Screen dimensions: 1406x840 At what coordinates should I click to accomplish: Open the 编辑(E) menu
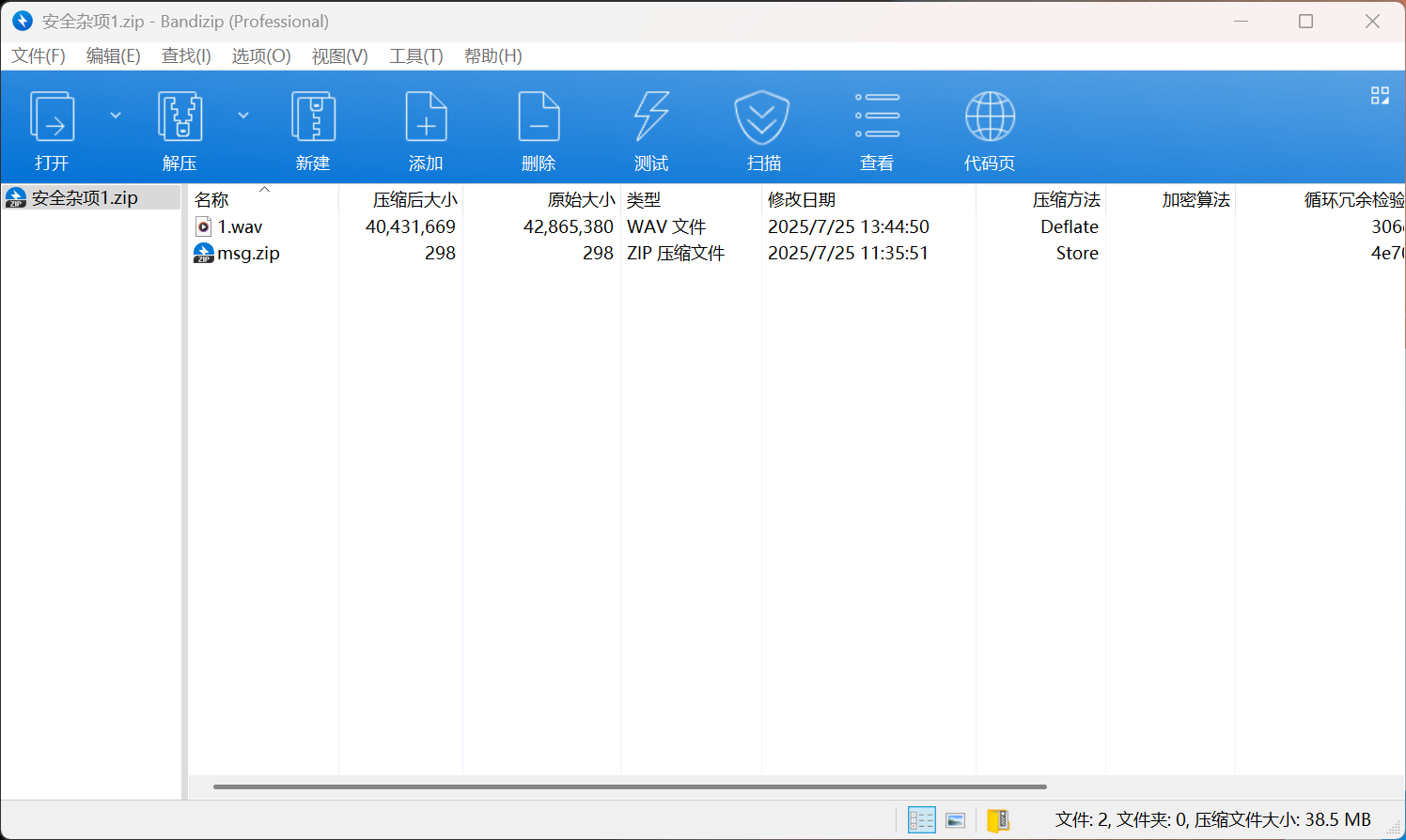pyautogui.click(x=114, y=56)
